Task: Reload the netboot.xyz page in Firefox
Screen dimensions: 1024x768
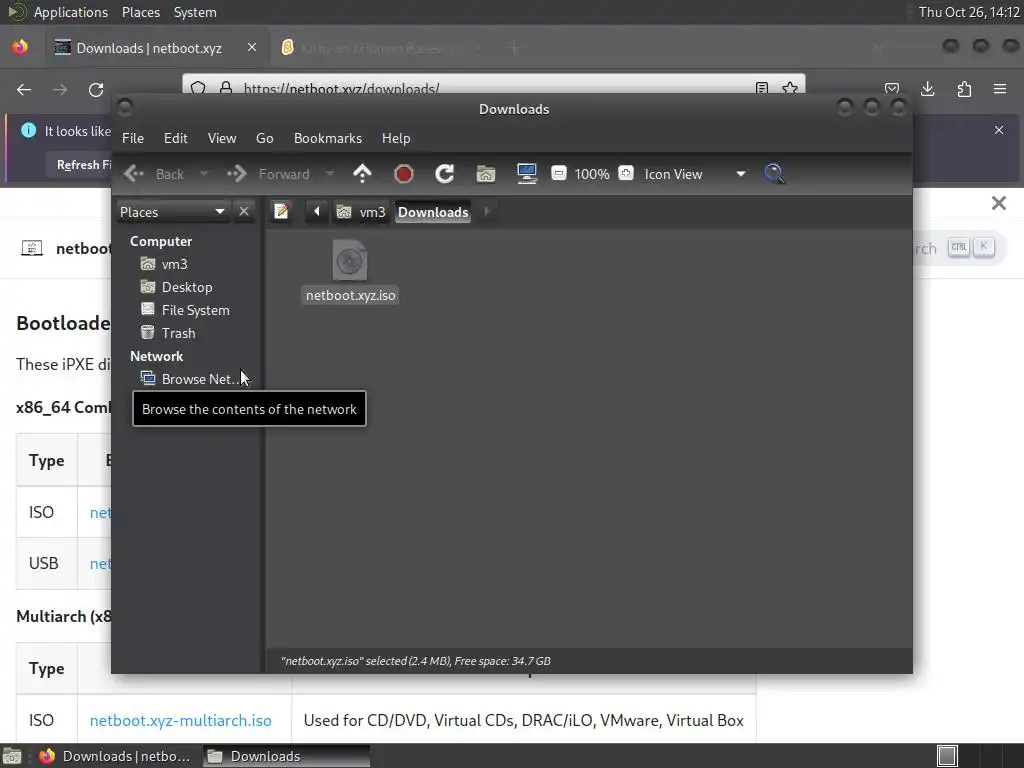Action: coord(96,89)
